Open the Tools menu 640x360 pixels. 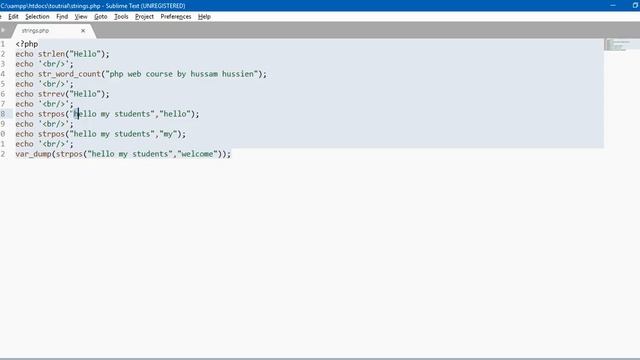[x=121, y=17]
